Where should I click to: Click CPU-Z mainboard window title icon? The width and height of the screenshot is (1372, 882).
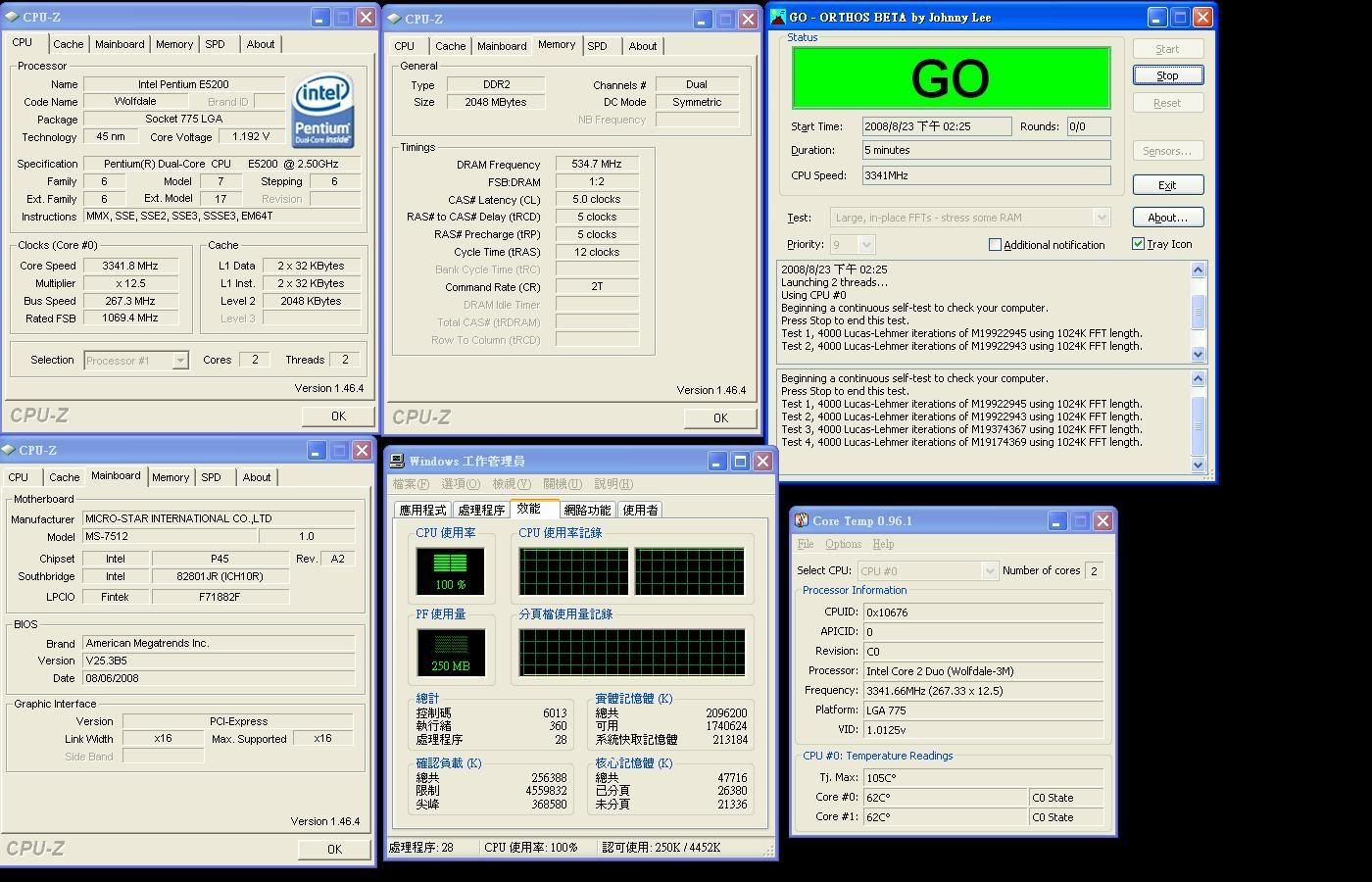(10, 450)
